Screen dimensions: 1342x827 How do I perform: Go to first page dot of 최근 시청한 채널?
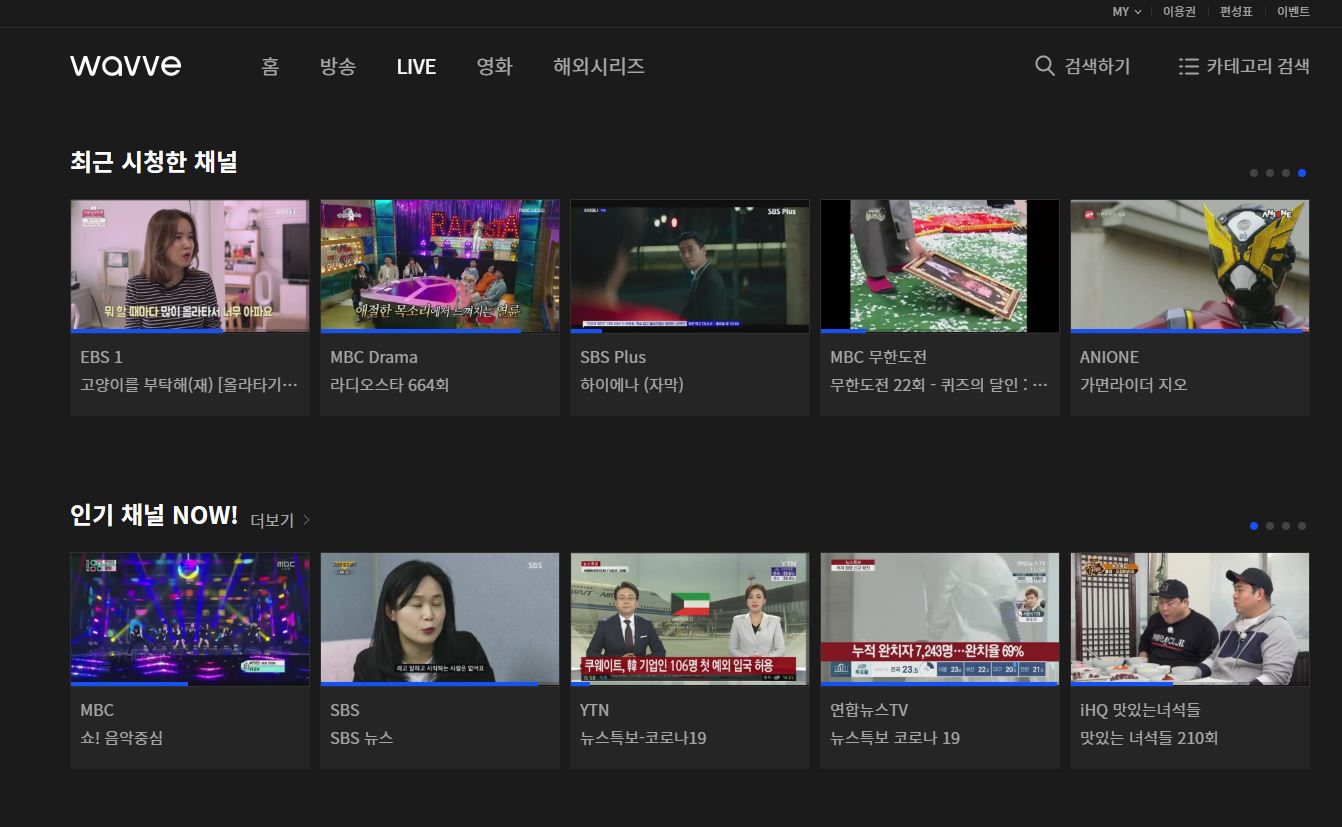tap(1254, 173)
